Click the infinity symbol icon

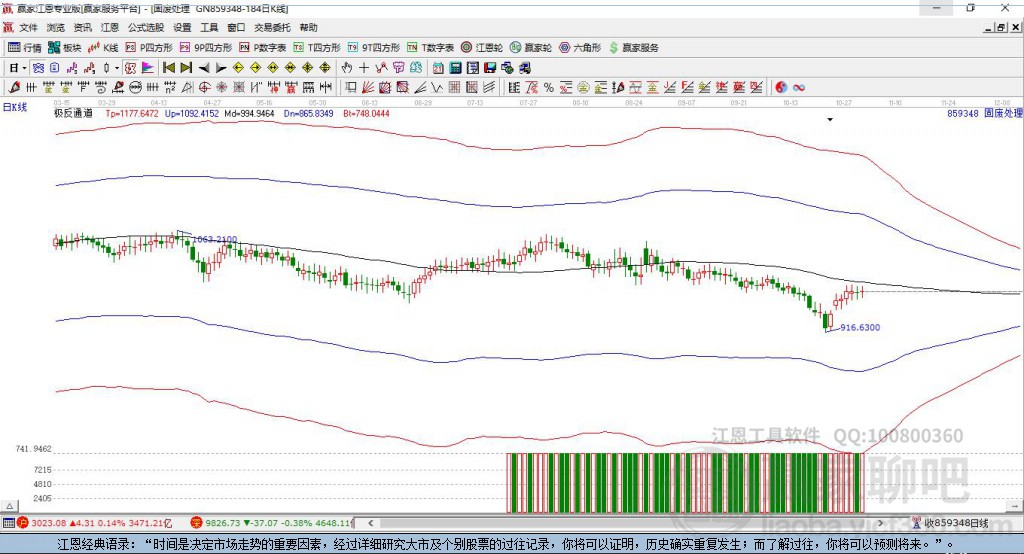pyautogui.click(x=799, y=87)
